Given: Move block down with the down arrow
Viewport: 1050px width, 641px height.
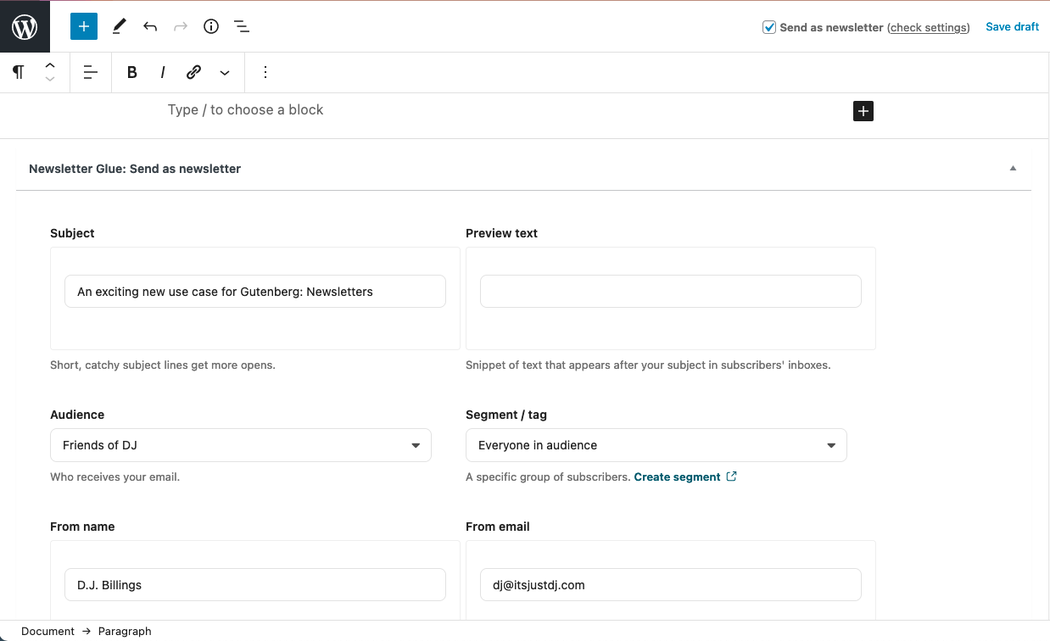Looking at the screenshot, I should [50, 79].
